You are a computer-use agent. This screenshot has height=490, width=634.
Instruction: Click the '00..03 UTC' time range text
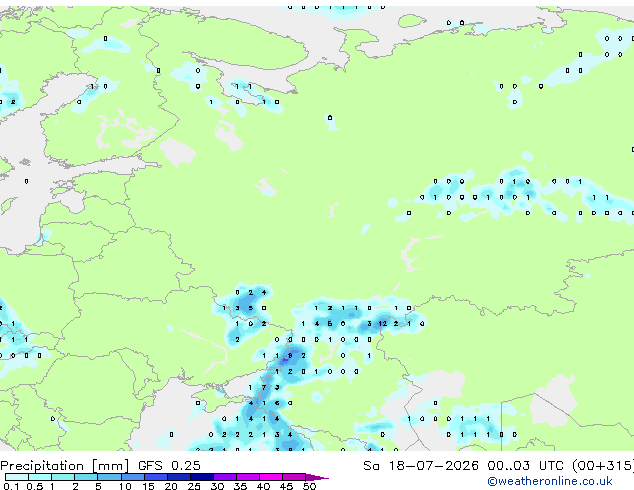[x=525, y=466]
